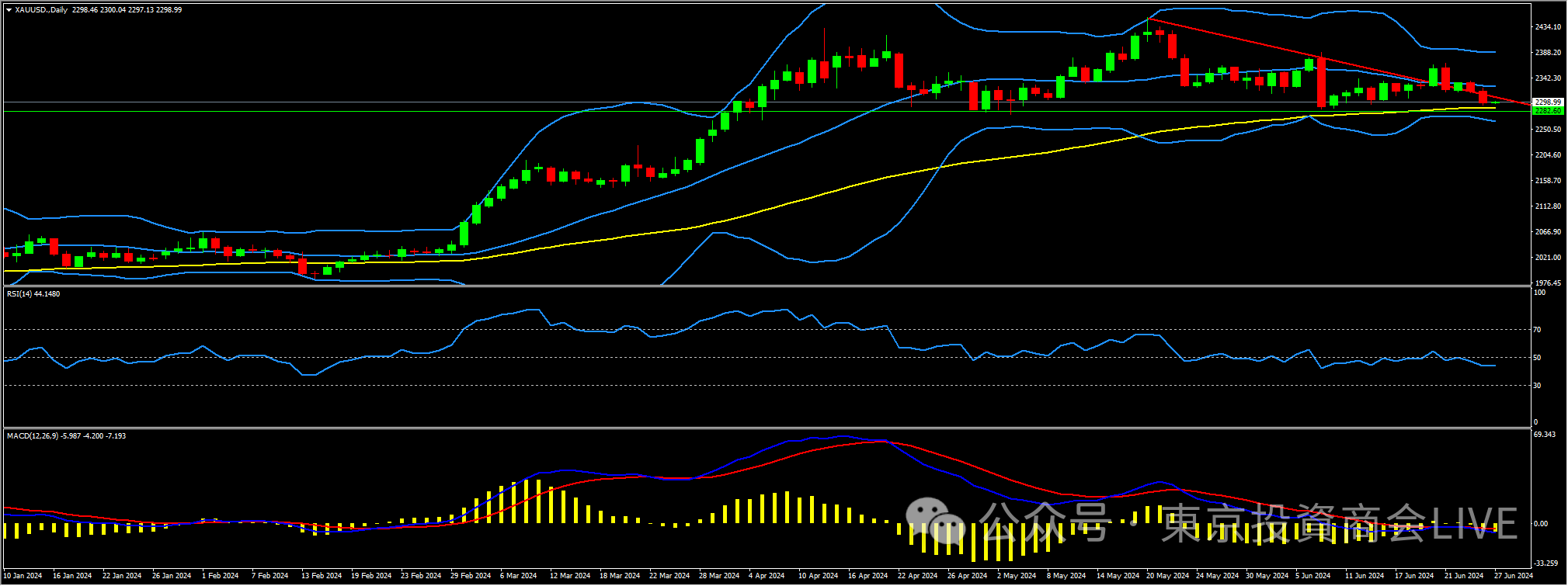Click the 23 Feb 2024 date label
This screenshot has height=586, width=1568.
[421, 576]
